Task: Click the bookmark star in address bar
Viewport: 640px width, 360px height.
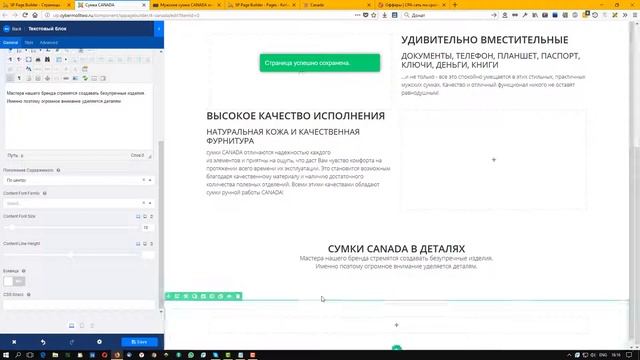Action: click(373, 15)
